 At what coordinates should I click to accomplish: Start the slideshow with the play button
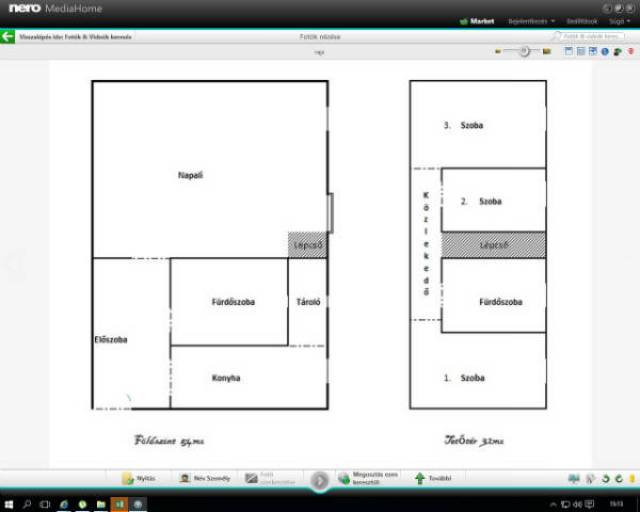[319, 481]
